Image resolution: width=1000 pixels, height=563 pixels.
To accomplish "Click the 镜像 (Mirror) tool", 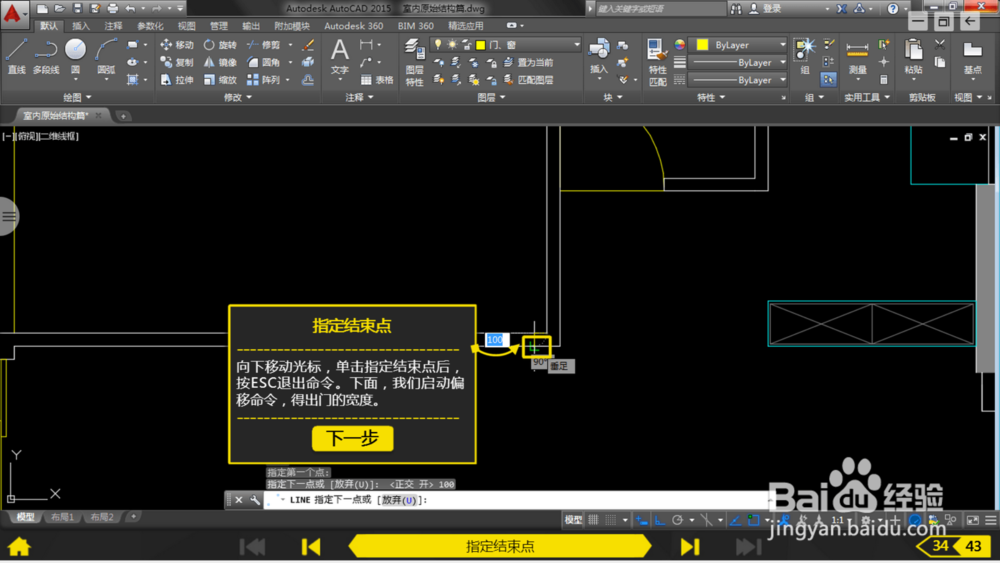I will point(220,62).
